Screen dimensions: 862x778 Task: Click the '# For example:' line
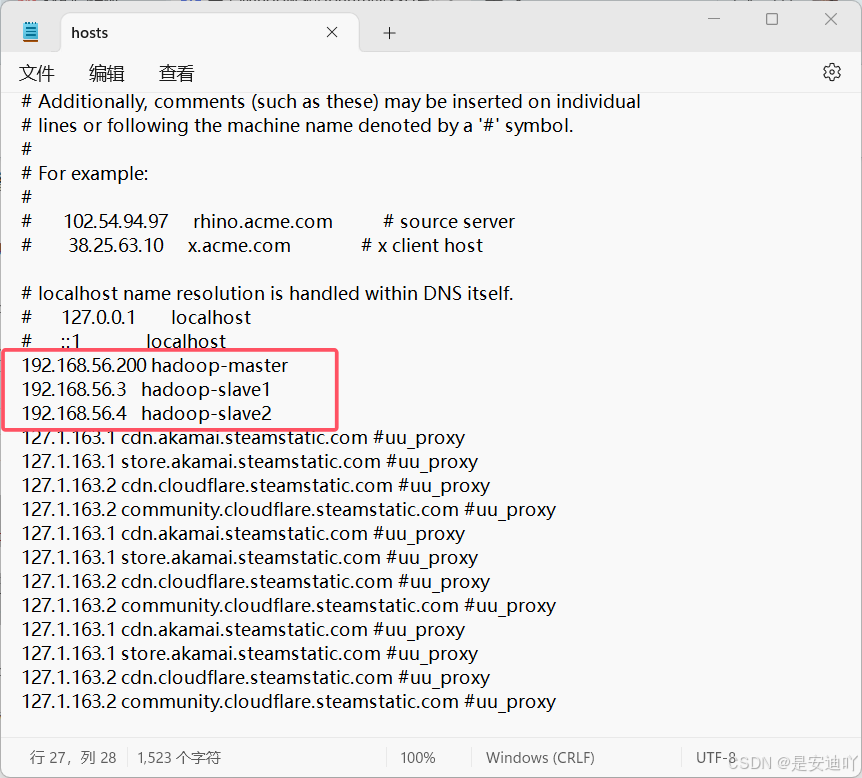point(85,174)
